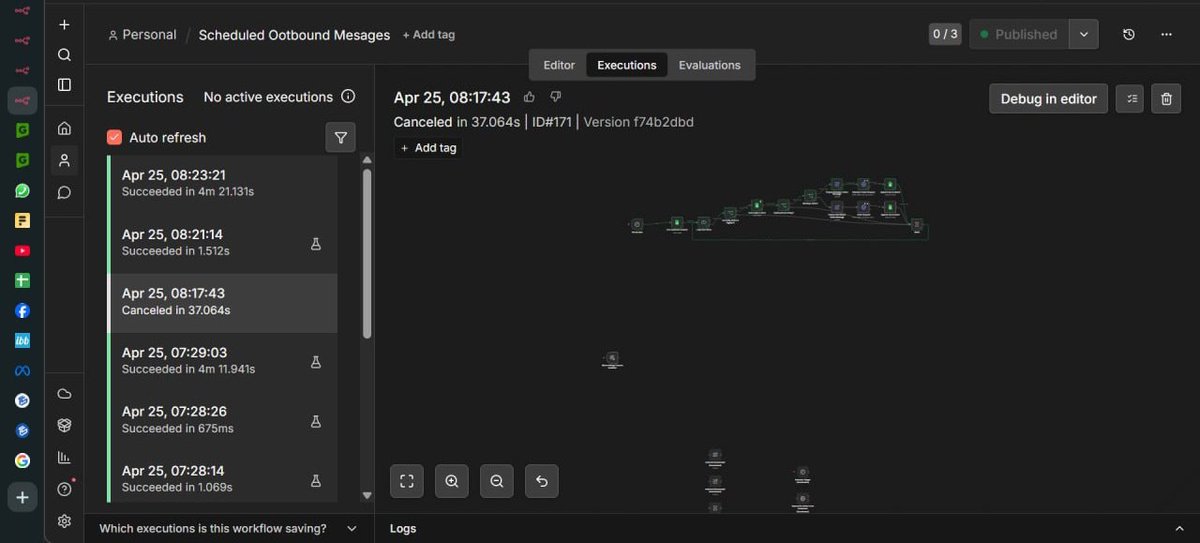Viewport: 1200px width, 543px height.
Task: Click Add tag next to the workflow name
Action: 428,34
